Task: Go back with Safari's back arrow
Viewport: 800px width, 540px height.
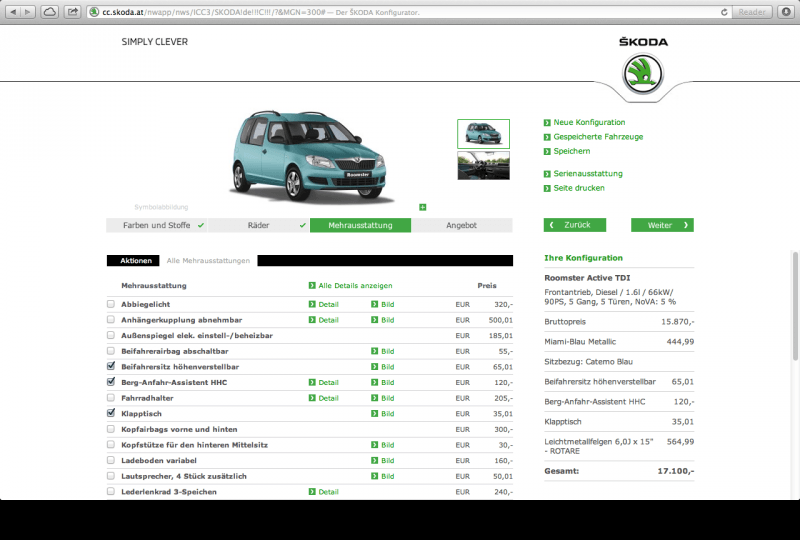Action: point(13,12)
